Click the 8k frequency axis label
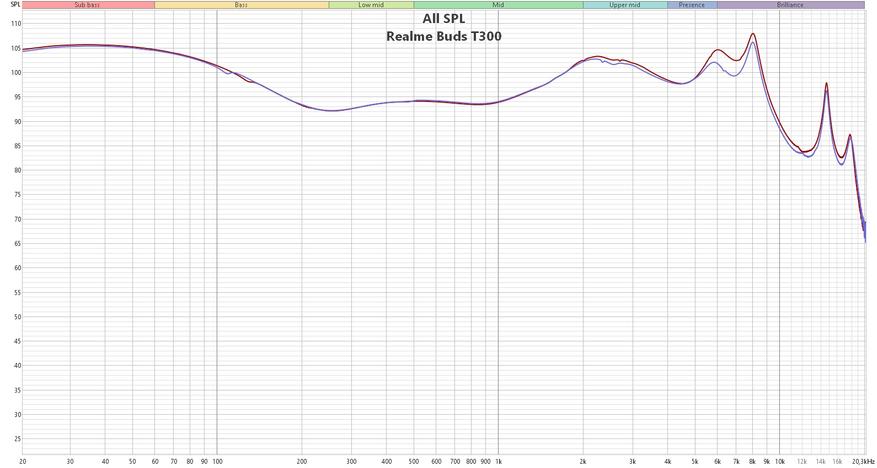The image size is (877, 468). click(752, 462)
